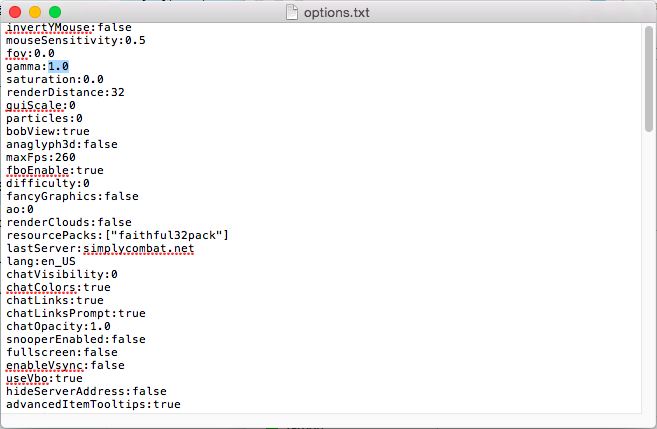Click the vertical scrollbar thumb
Viewport: 657px width, 429px height.
(650, 90)
